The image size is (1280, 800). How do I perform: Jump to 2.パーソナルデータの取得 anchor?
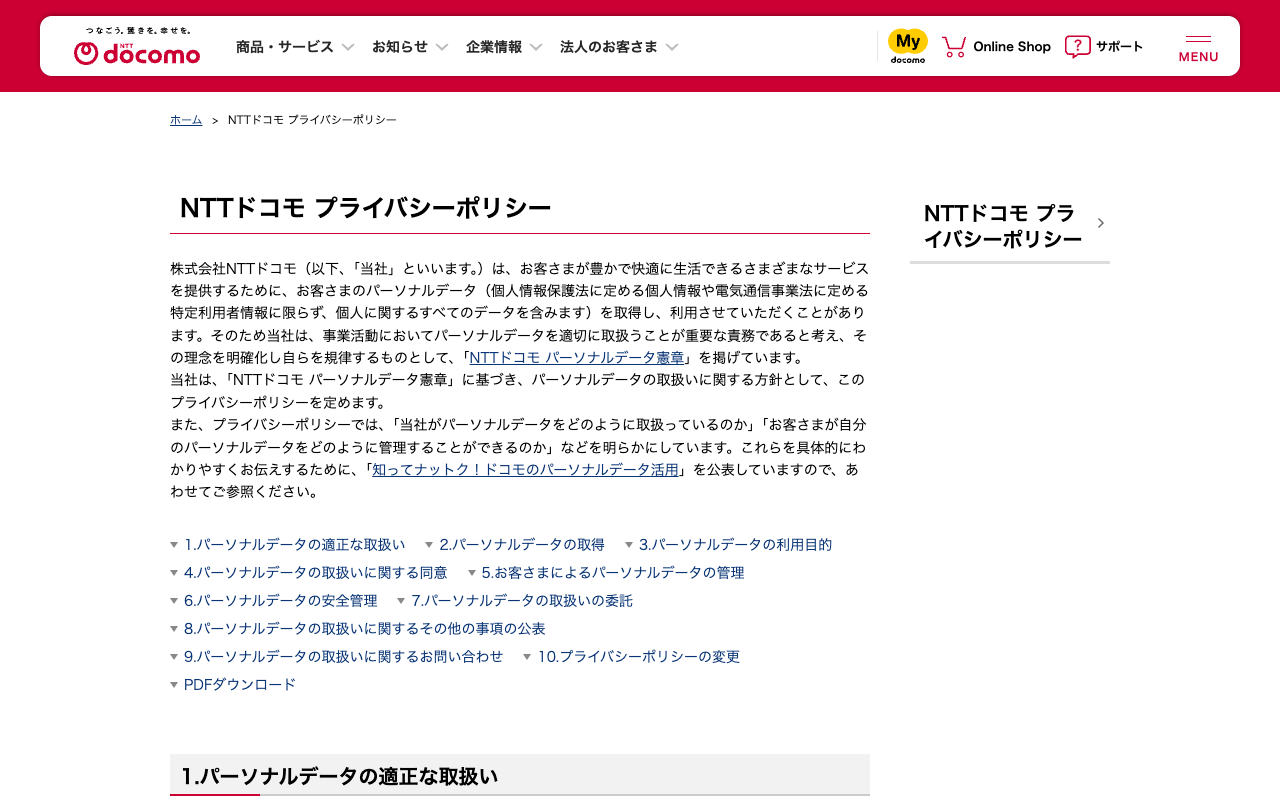(x=515, y=545)
